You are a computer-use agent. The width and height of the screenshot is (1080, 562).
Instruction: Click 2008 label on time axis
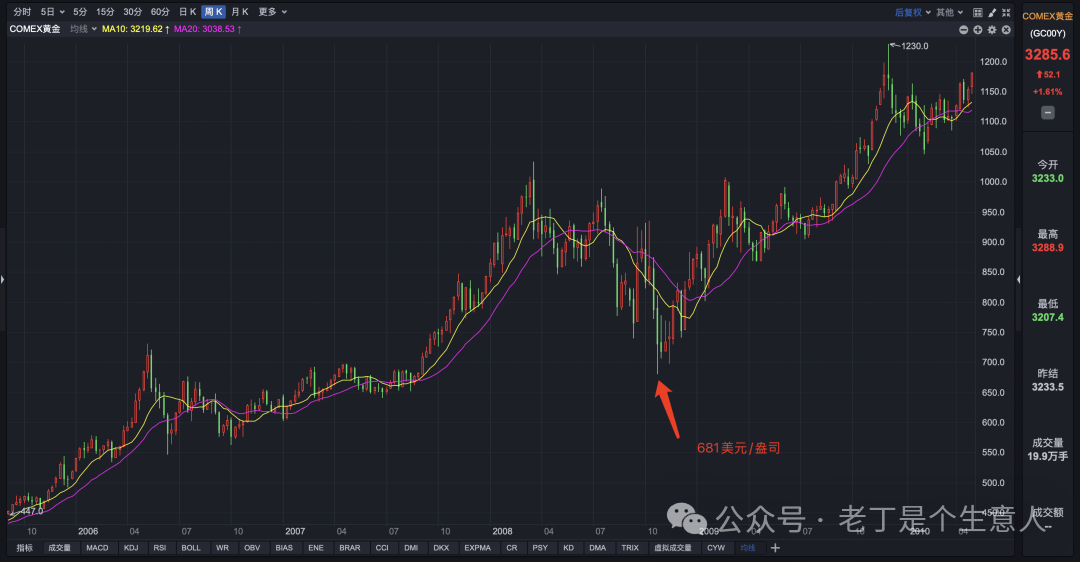[x=502, y=532]
